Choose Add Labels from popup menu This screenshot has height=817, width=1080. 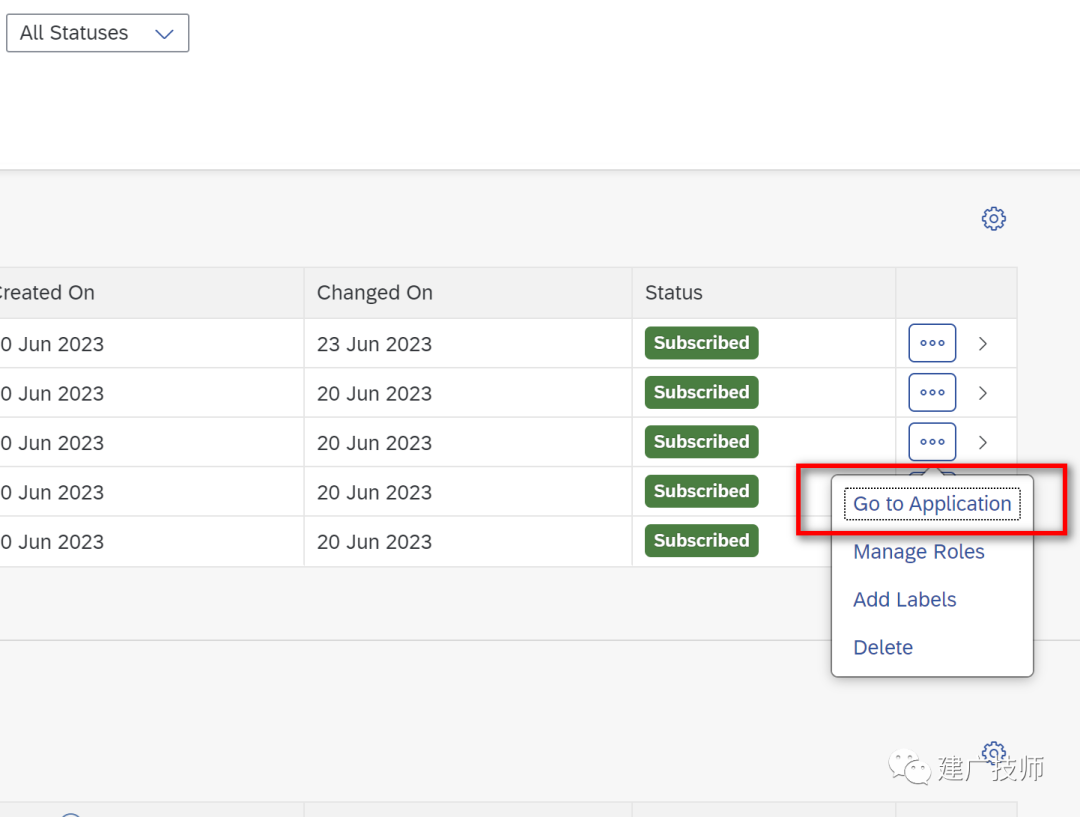coord(904,599)
